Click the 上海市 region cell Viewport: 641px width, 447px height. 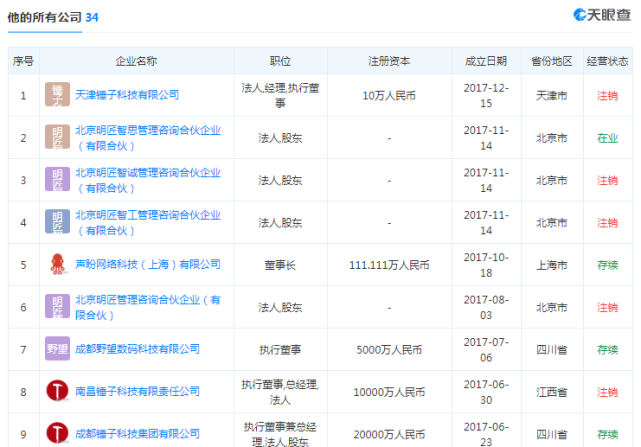(x=551, y=265)
